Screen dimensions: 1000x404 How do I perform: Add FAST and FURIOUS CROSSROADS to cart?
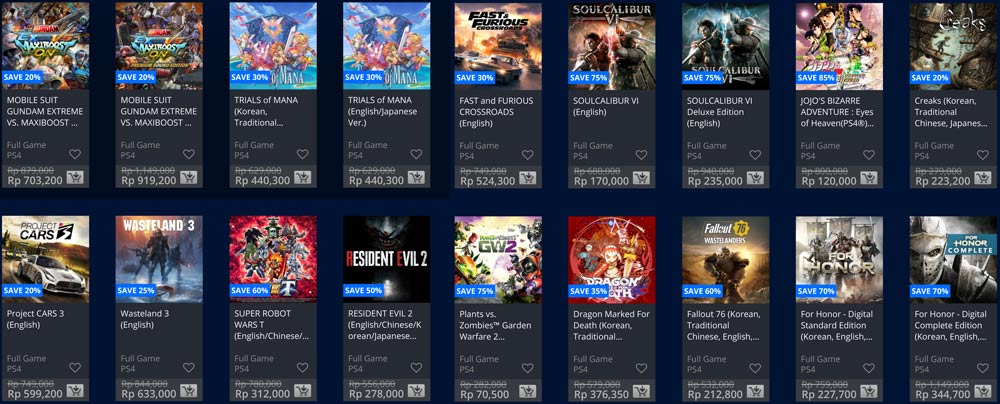[x=527, y=178]
